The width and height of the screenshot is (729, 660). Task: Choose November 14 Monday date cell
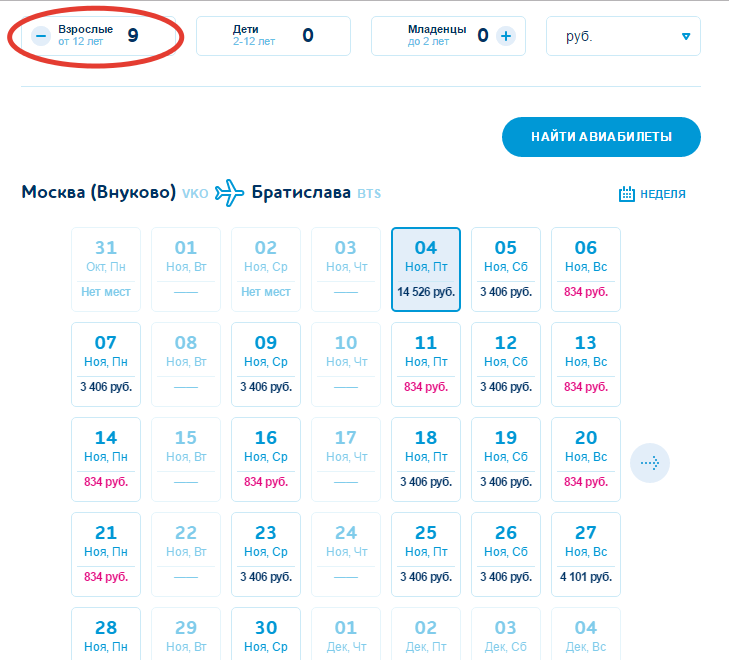pyautogui.click(x=106, y=459)
